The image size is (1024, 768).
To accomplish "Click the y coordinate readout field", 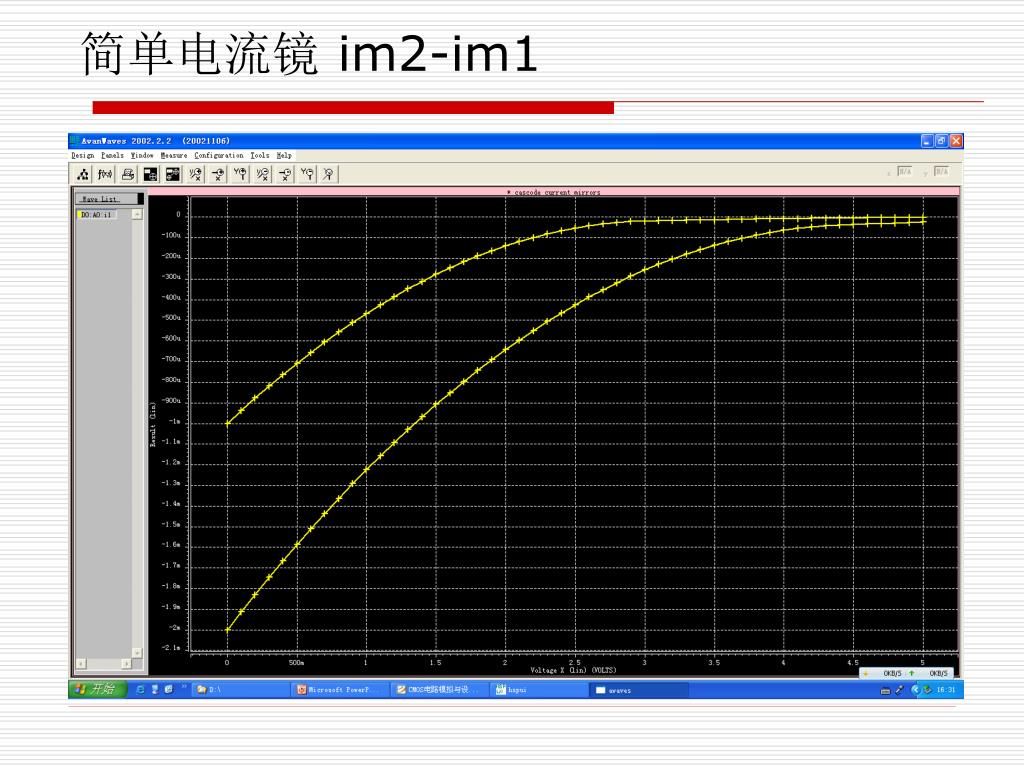I will [x=941, y=171].
